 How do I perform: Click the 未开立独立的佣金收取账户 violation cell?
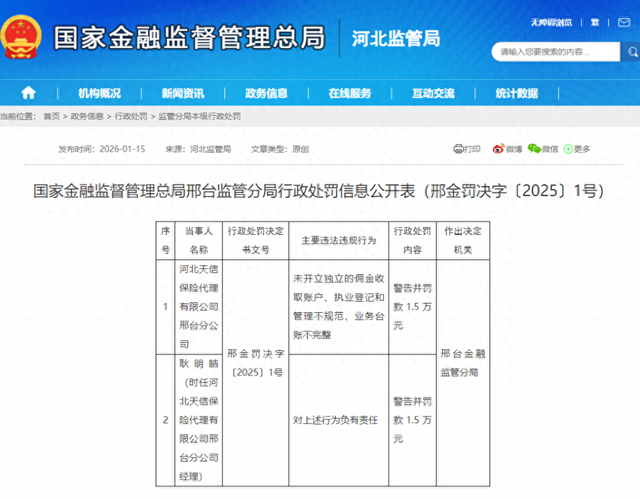[338, 307]
